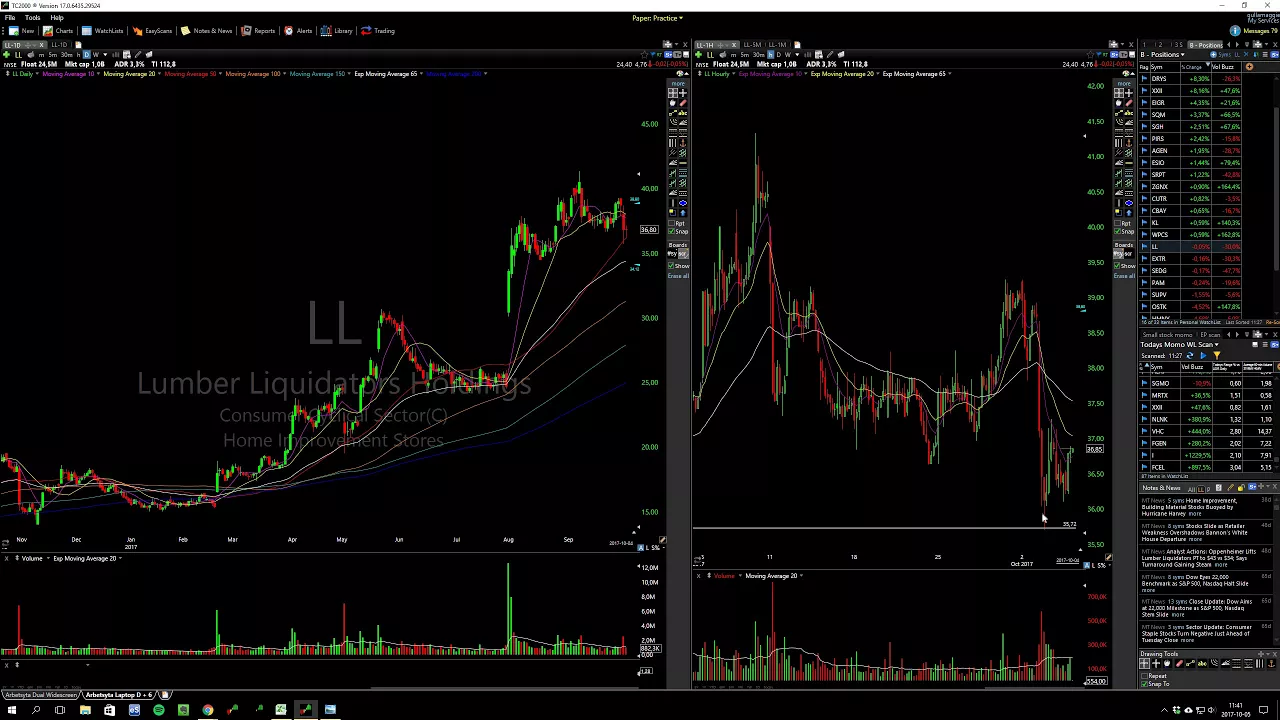The width and height of the screenshot is (1280, 720).
Task: Expand Moving Average 100 indicator dropdown
Action: [285, 74]
